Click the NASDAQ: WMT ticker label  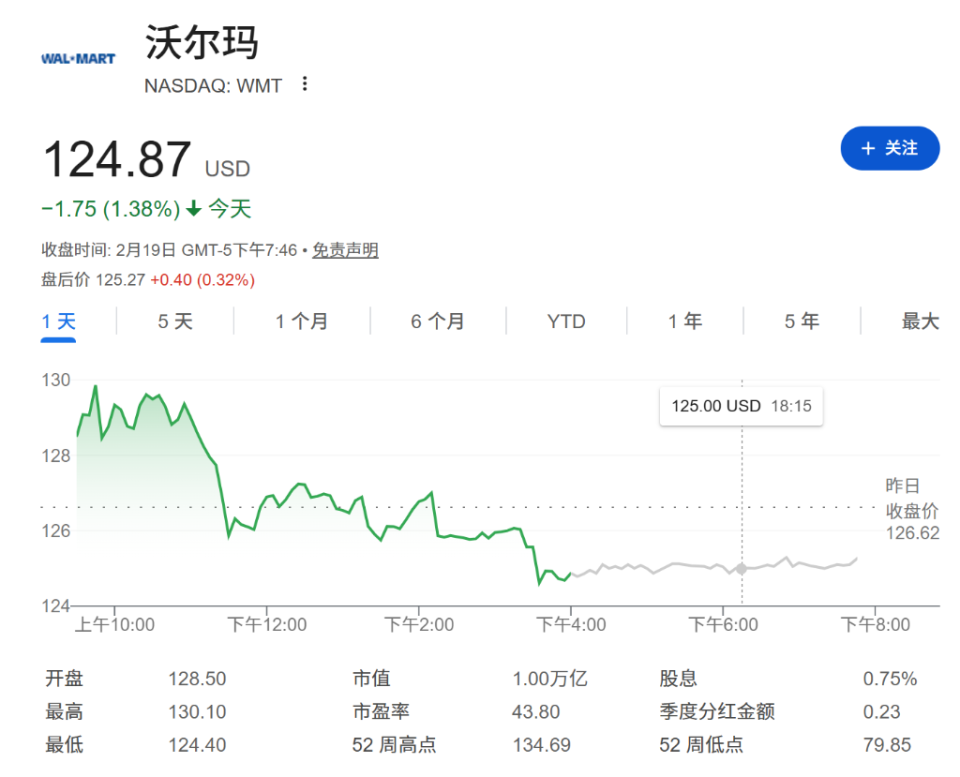215,86
